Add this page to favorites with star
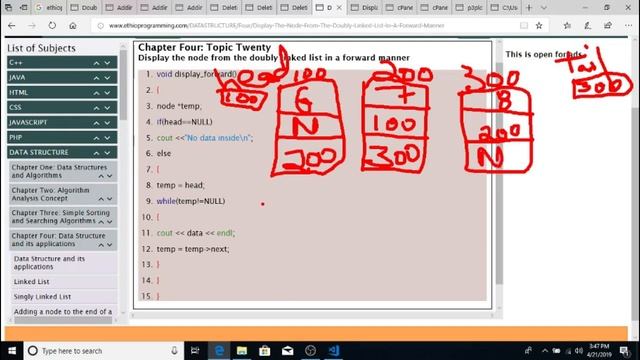The width and height of the screenshot is (640, 360). click(539, 25)
